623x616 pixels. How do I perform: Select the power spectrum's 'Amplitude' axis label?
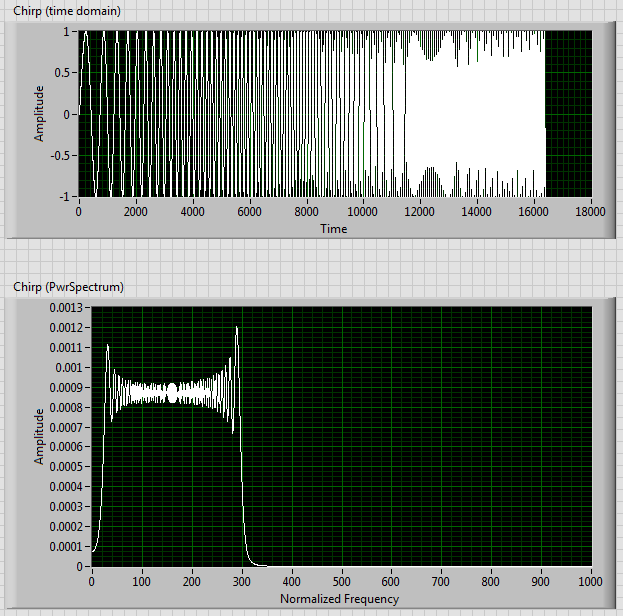click(x=39, y=436)
